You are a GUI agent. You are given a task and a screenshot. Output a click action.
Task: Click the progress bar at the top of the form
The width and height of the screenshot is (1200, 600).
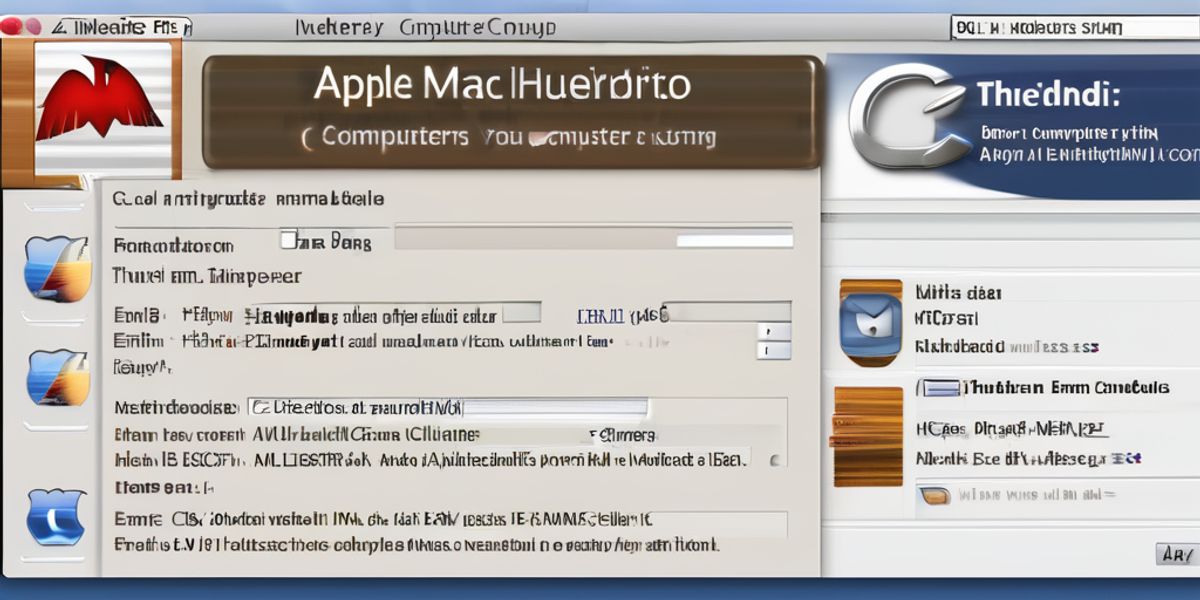(594, 238)
